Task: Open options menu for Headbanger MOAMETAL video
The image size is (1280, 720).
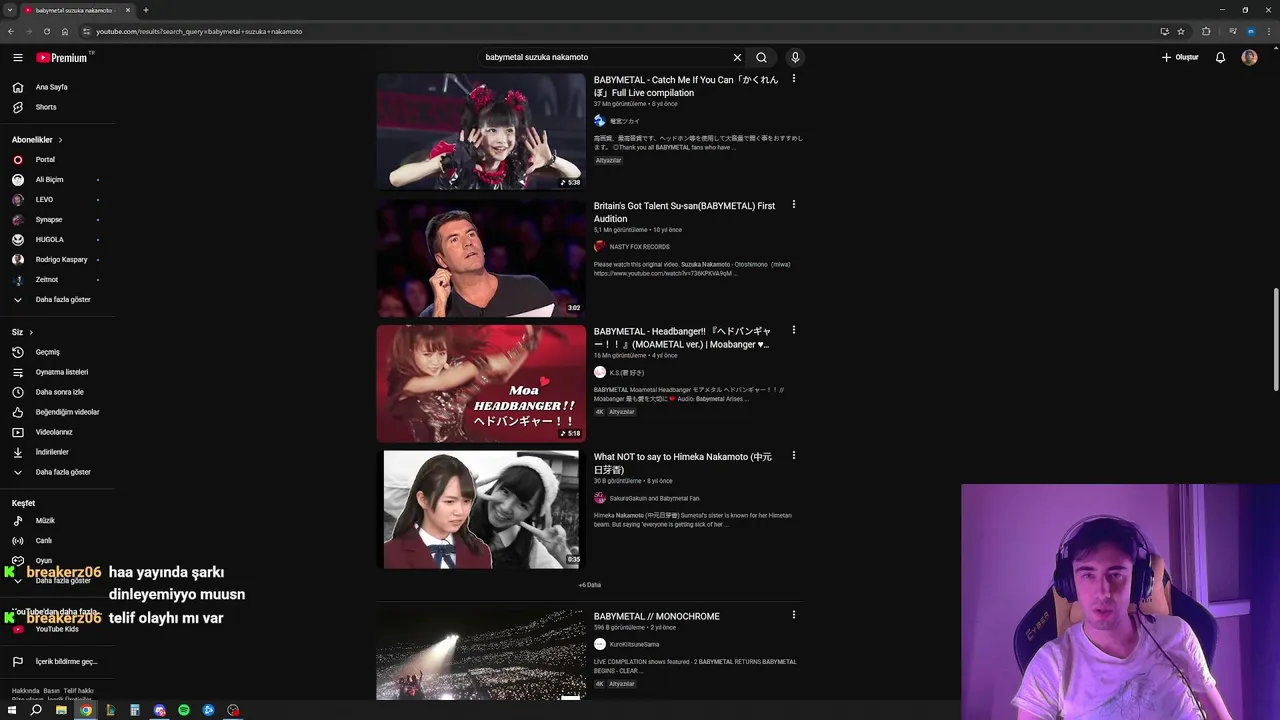Action: point(794,329)
